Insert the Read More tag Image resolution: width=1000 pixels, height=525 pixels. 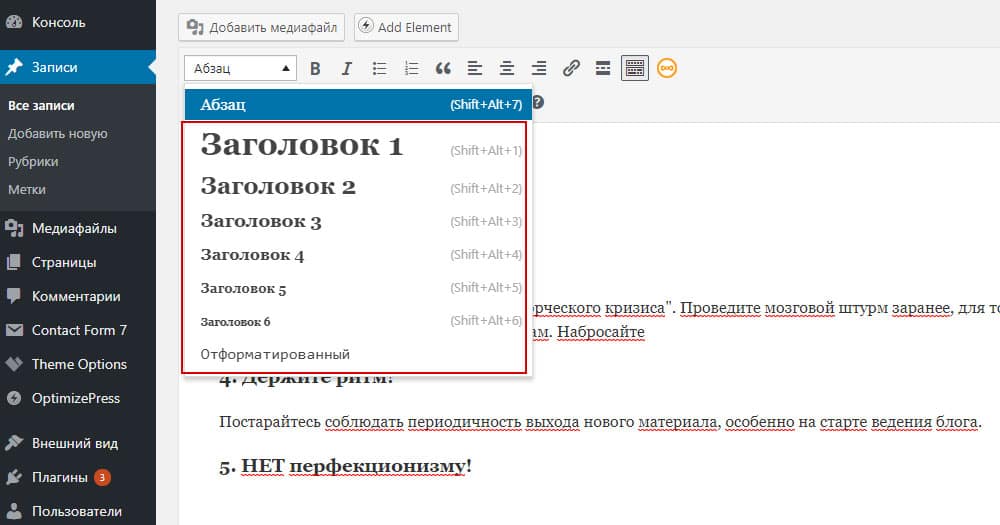click(603, 69)
